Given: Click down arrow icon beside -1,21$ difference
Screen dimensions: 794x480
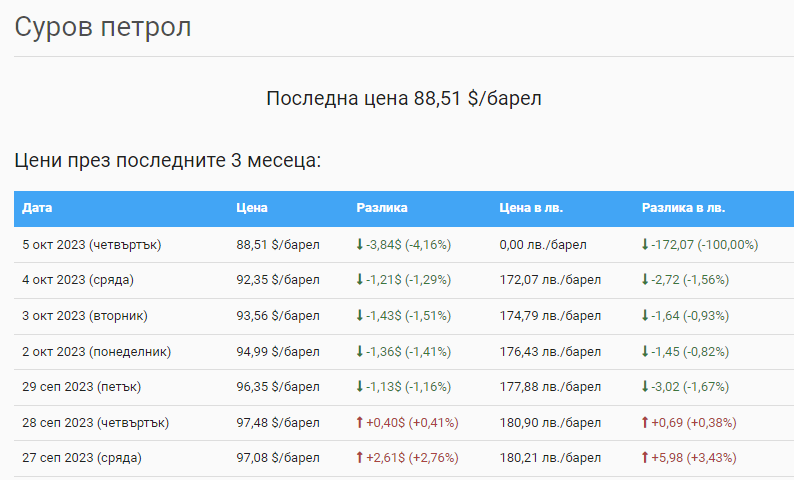Looking at the screenshot, I should click(x=360, y=280).
